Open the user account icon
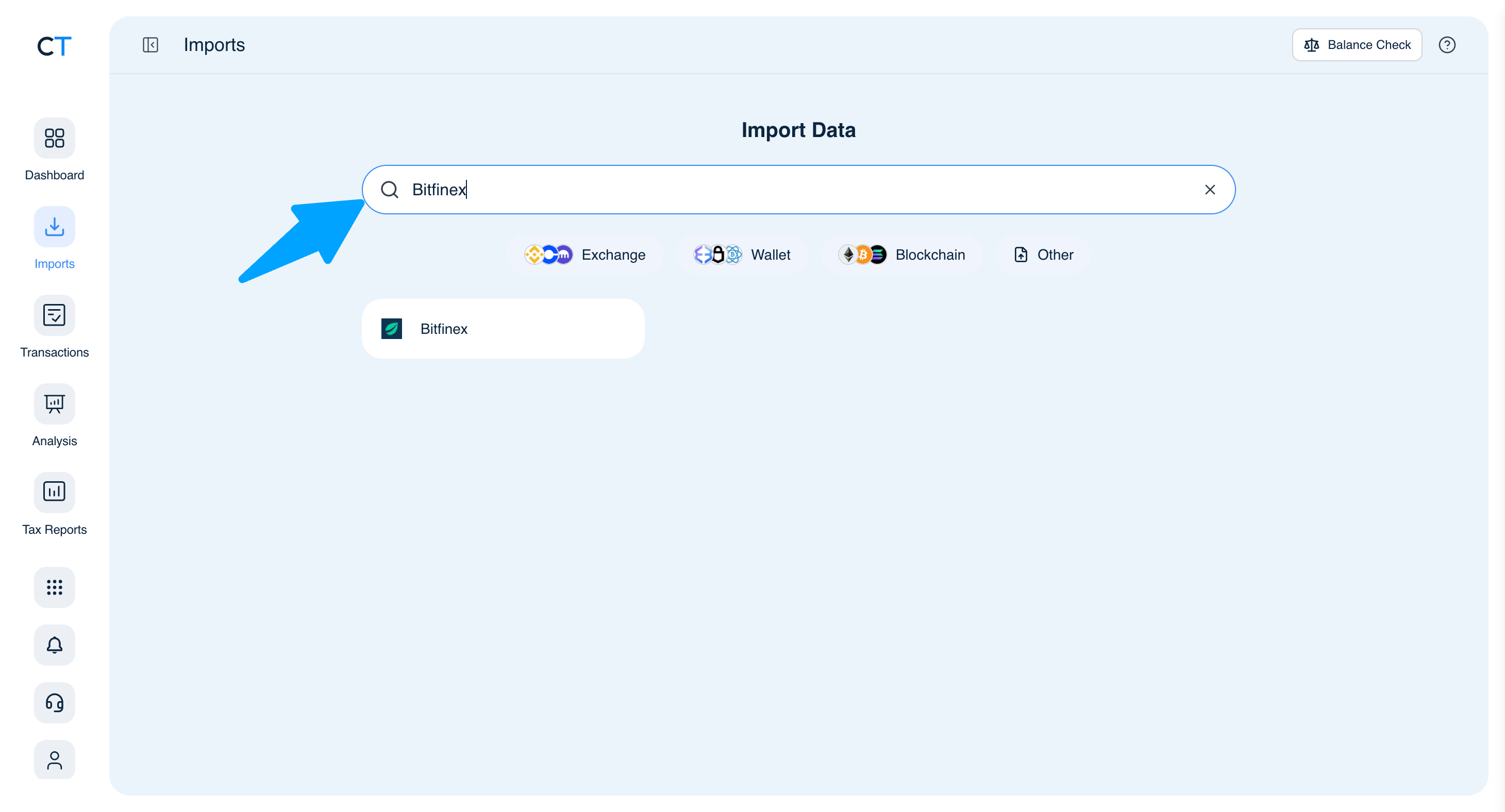 click(54, 760)
